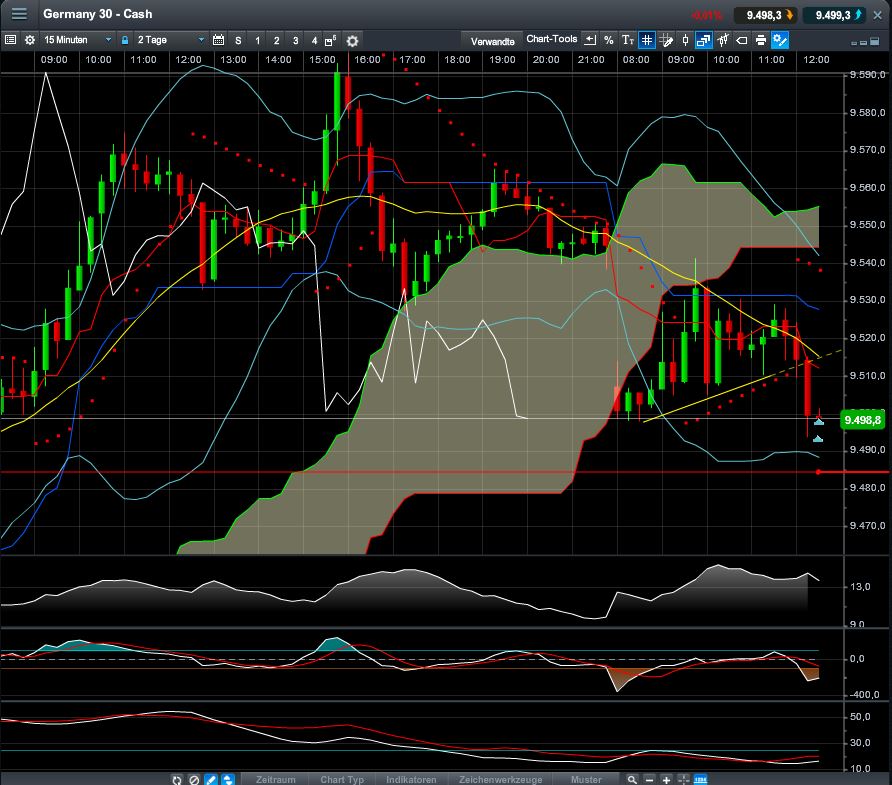This screenshot has height=785, width=892.
Task: Toggle the blue lock icon
Action: click(x=125, y=40)
